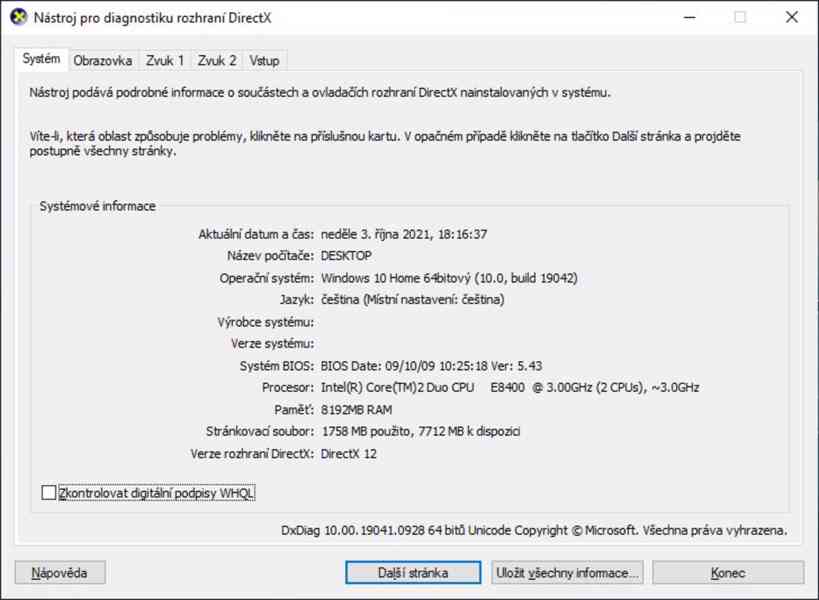Click the Konec button
The image size is (819, 600).
tap(728, 572)
